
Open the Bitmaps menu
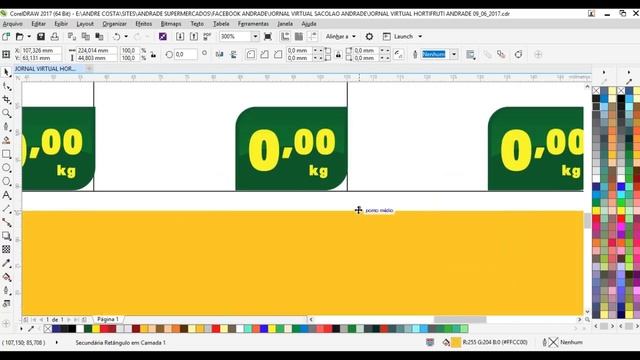pos(171,24)
